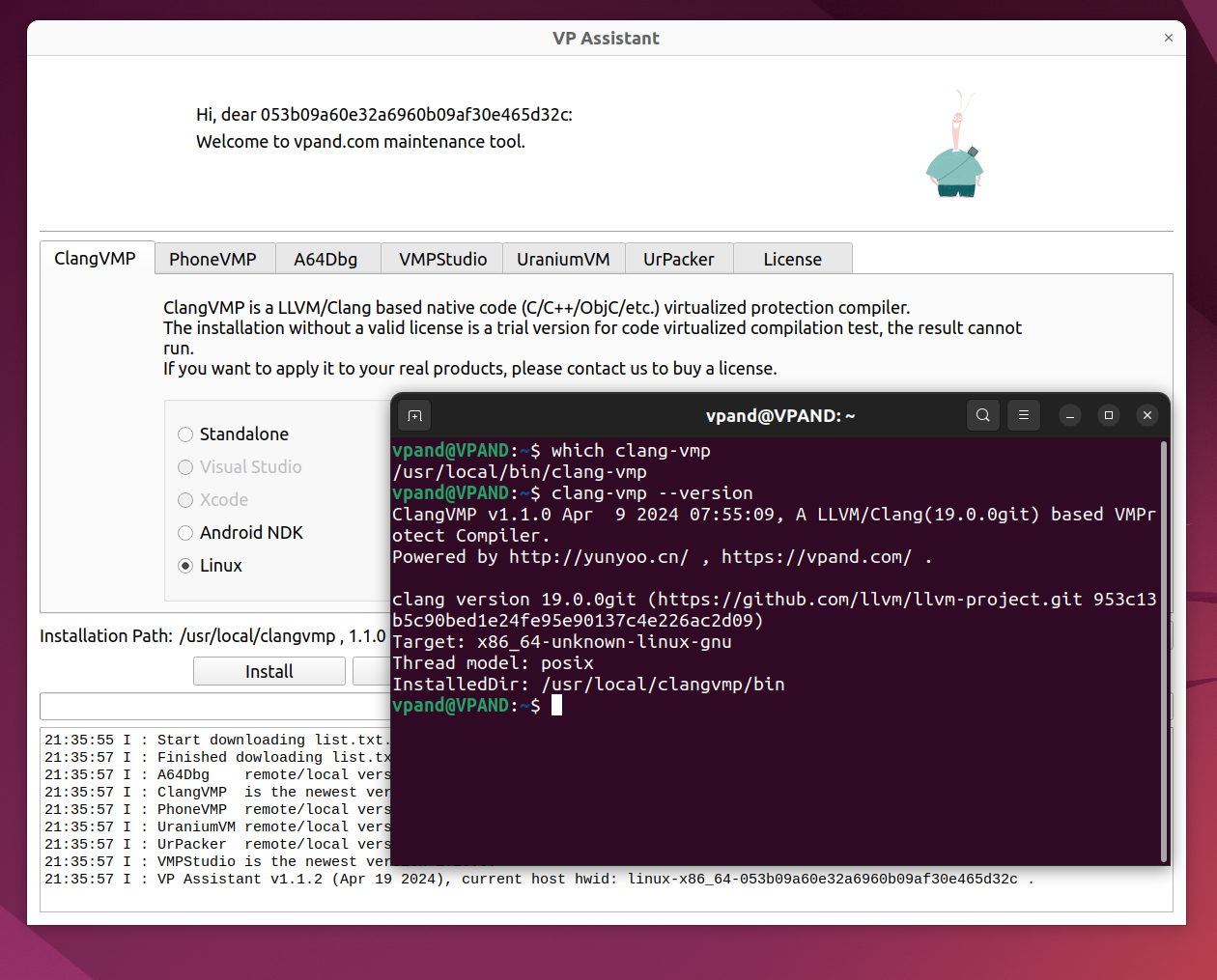Click the 'Start downloading list.txt' log line
Viewport: 1217px width, 980px height.
[x=217, y=741]
